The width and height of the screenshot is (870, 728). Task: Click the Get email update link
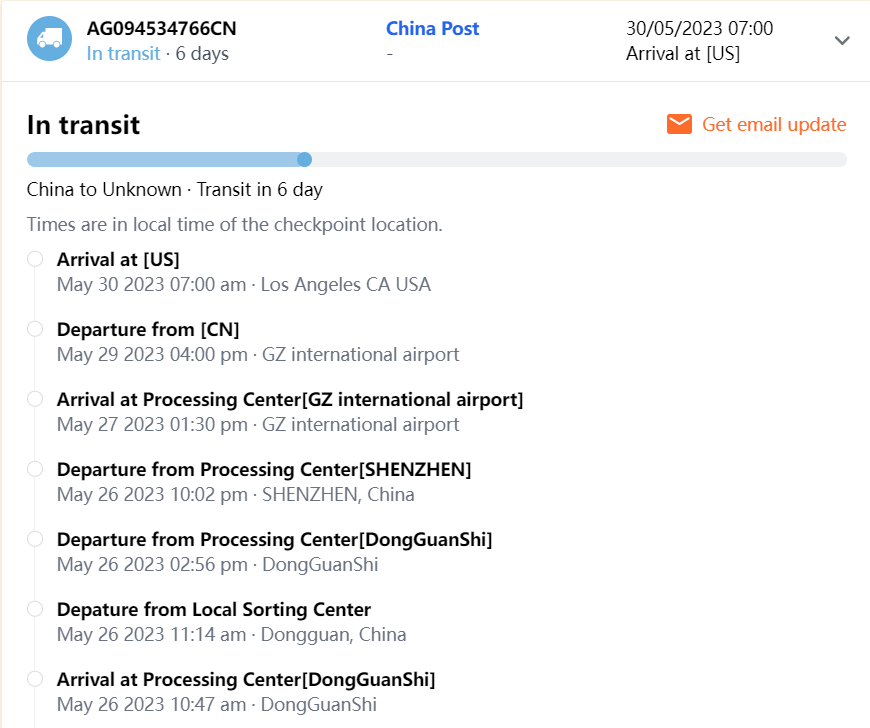(x=774, y=124)
